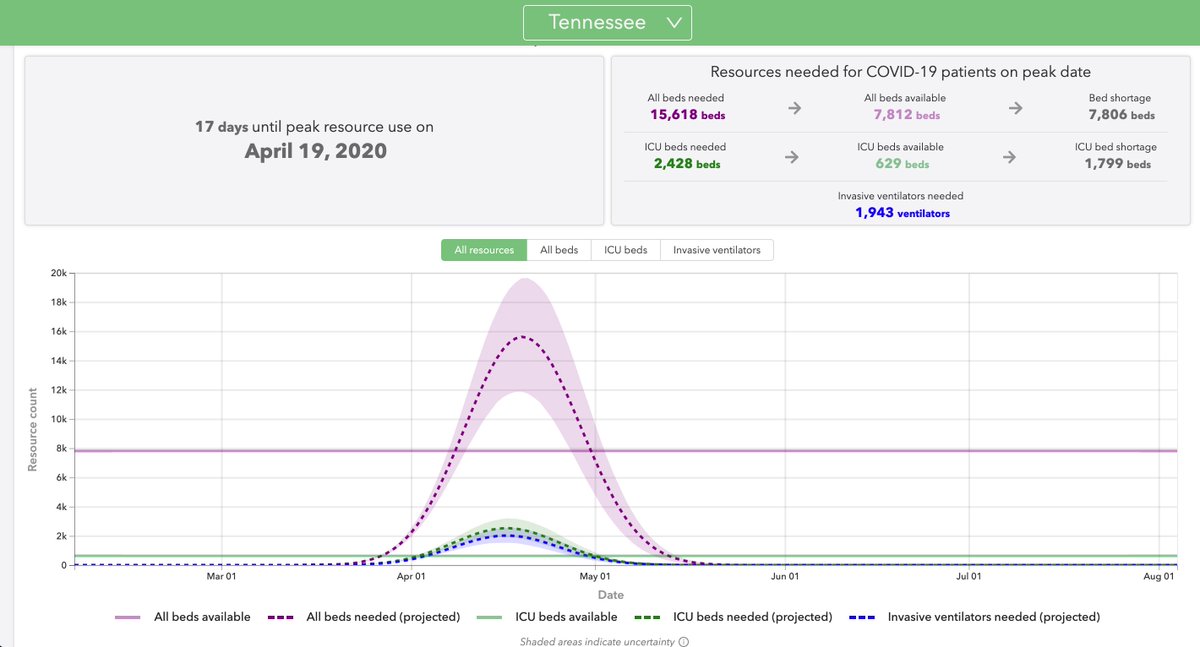Toggle All beds needed (projected) legend entry
1200x647 pixels.
[364, 617]
